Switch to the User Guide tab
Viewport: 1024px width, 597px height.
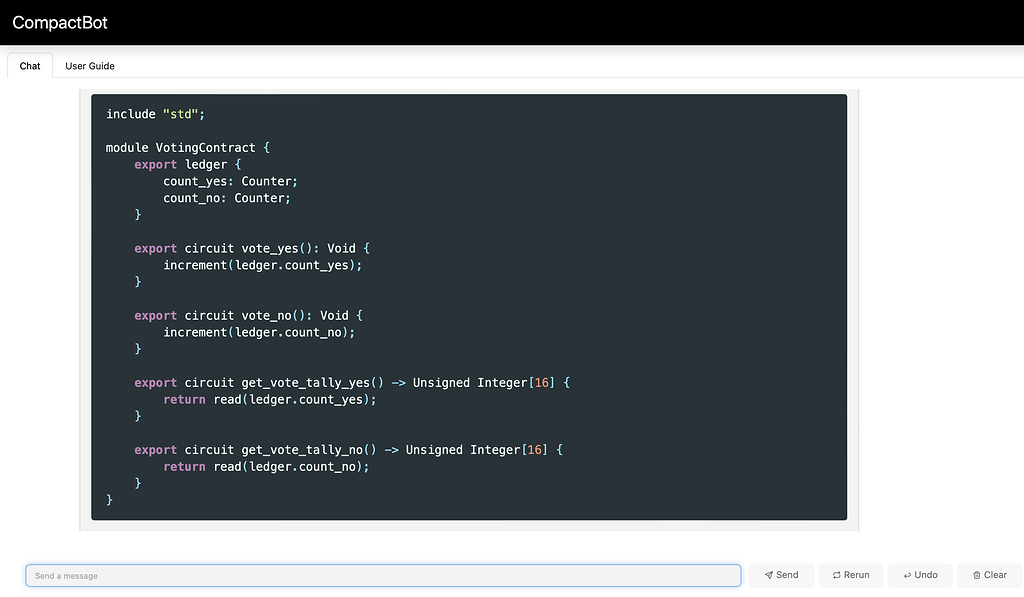tap(89, 66)
